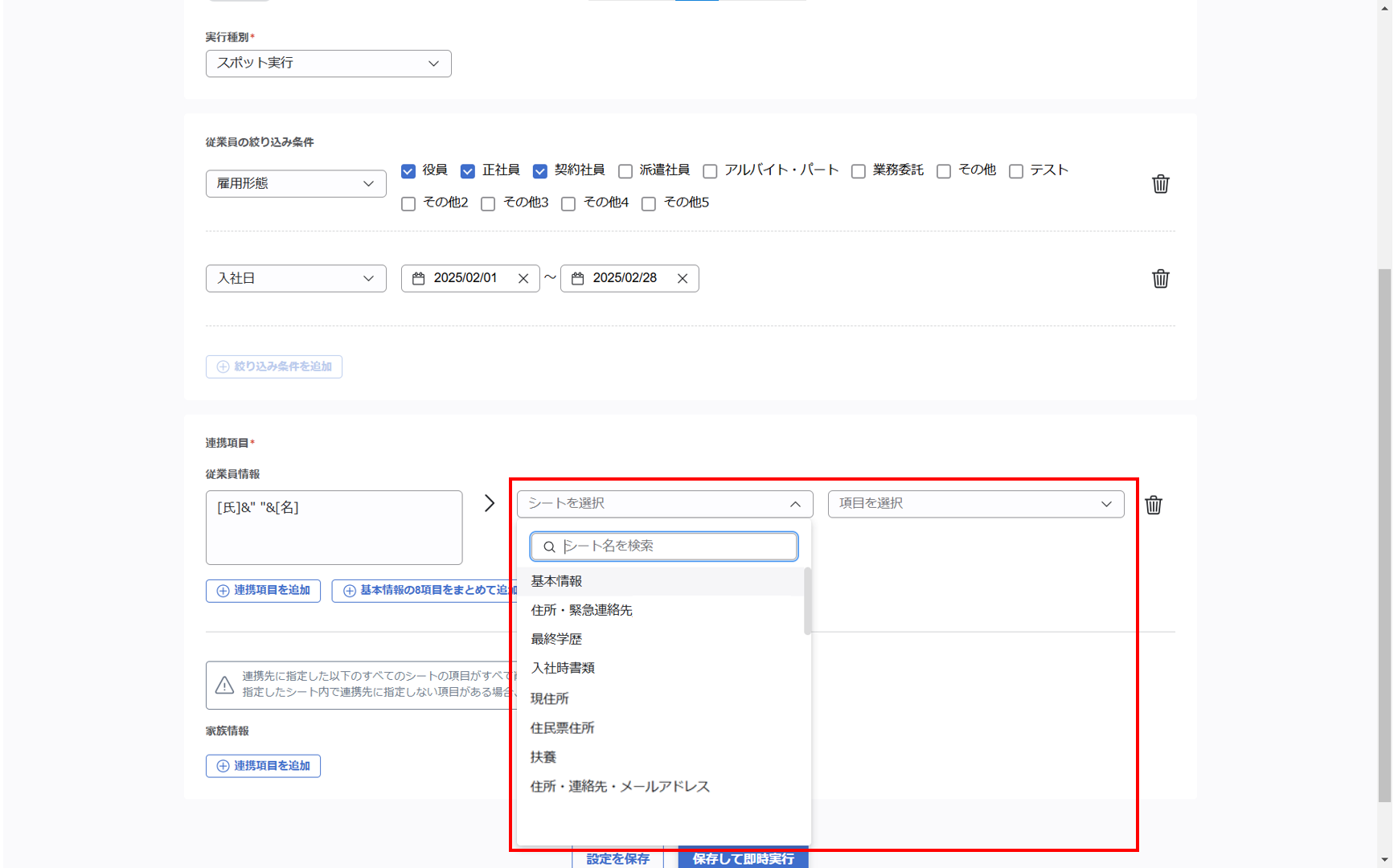Open the 雇用形態 condition dropdown
Image resolution: width=1394 pixels, height=868 pixels.
click(x=296, y=183)
